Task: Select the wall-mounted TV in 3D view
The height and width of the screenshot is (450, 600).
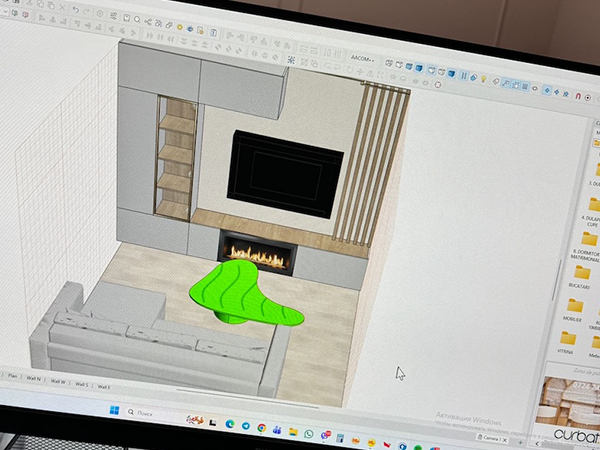Action: click(285, 173)
